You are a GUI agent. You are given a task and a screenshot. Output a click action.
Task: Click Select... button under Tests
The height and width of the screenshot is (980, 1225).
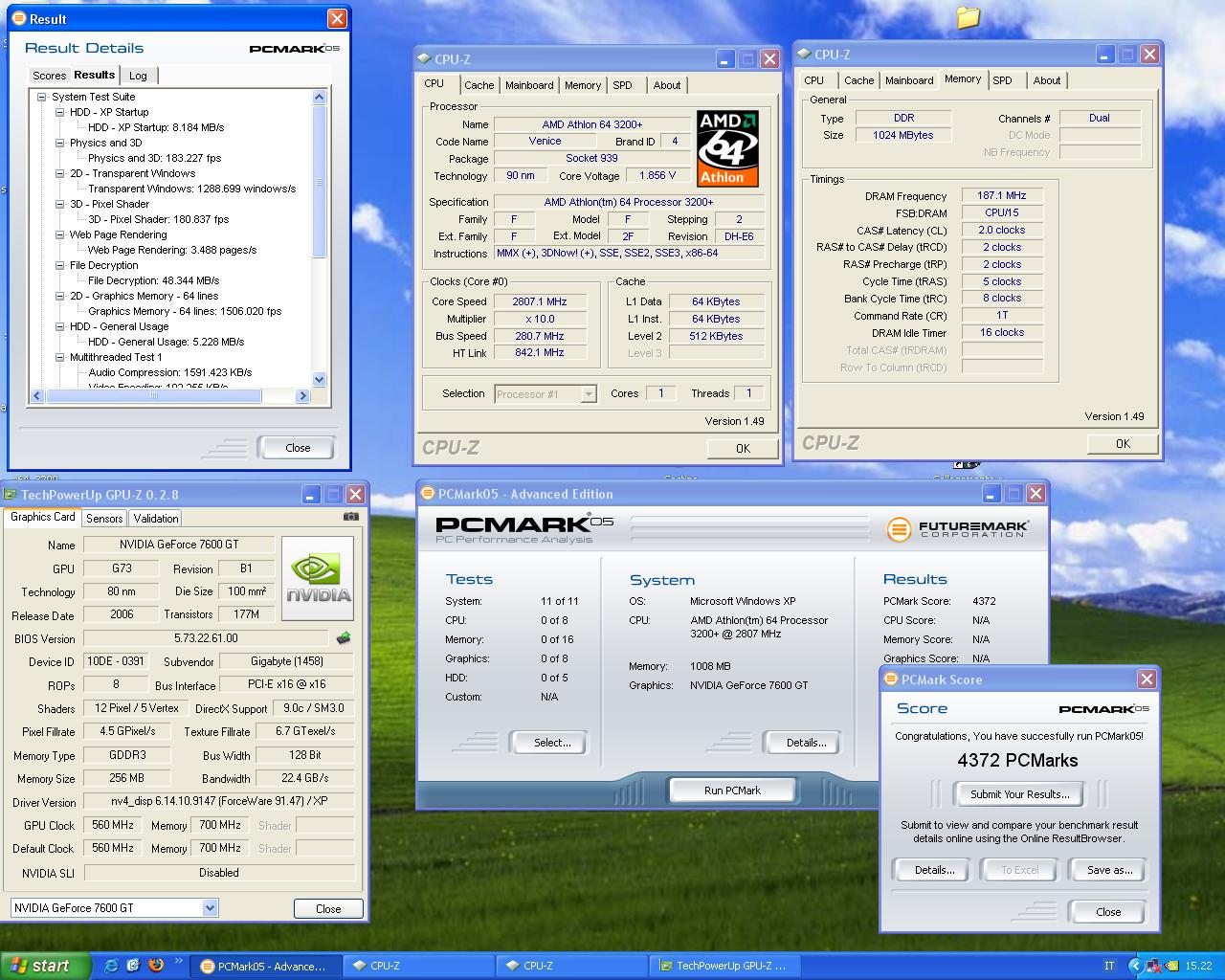tap(551, 743)
